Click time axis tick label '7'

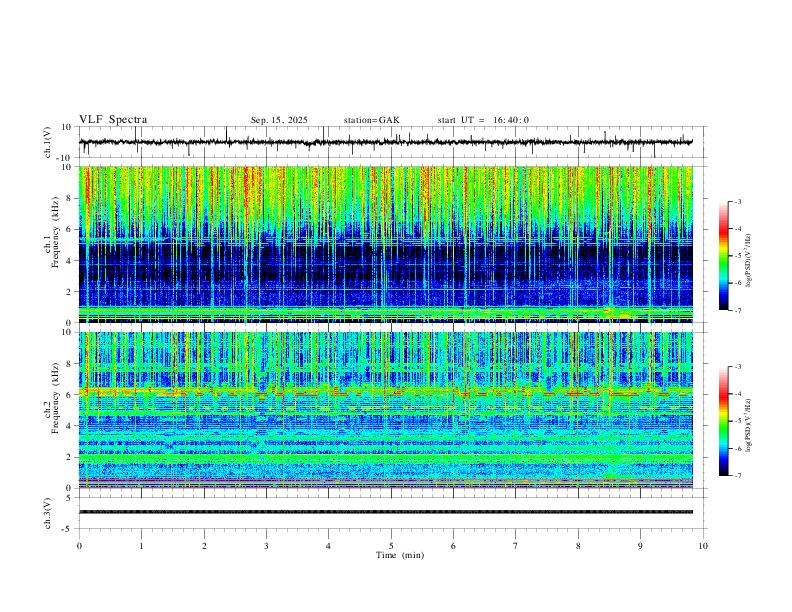pos(516,546)
